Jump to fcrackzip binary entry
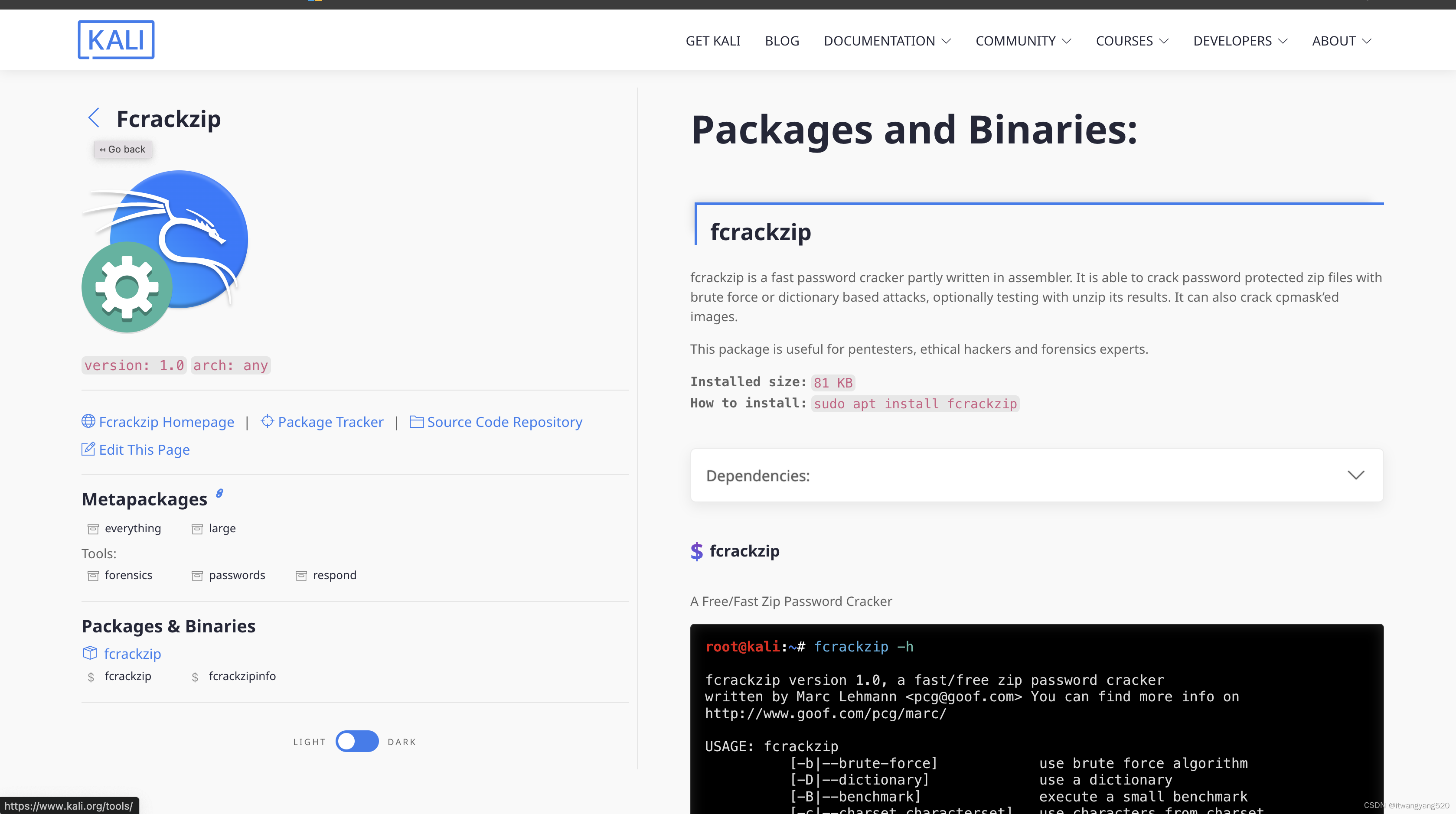The height and width of the screenshot is (814, 1456). click(x=128, y=676)
